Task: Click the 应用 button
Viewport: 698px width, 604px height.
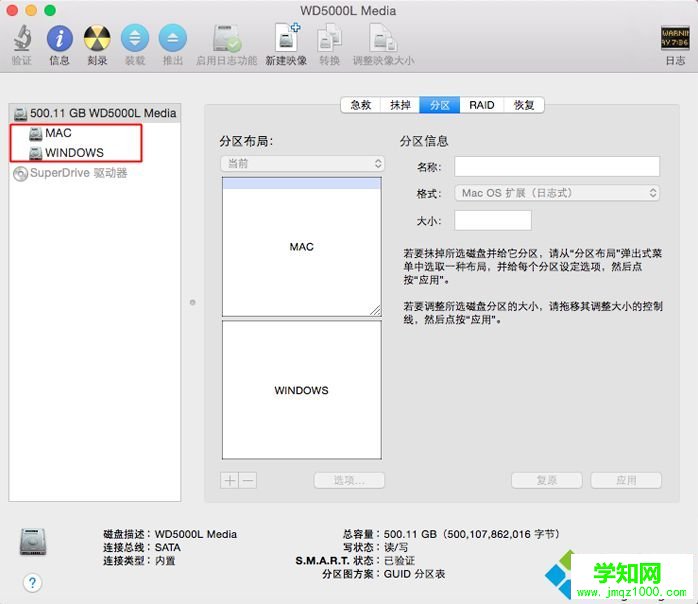Action: 626,480
